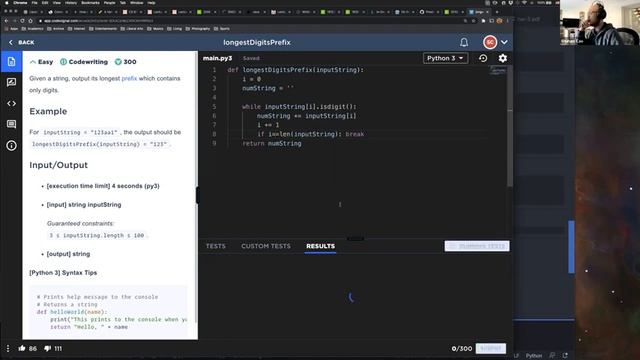The height and width of the screenshot is (360, 640).
Task: Click the Wi-Fi status icon in menu bar
Action: click(x=524, y=2)
